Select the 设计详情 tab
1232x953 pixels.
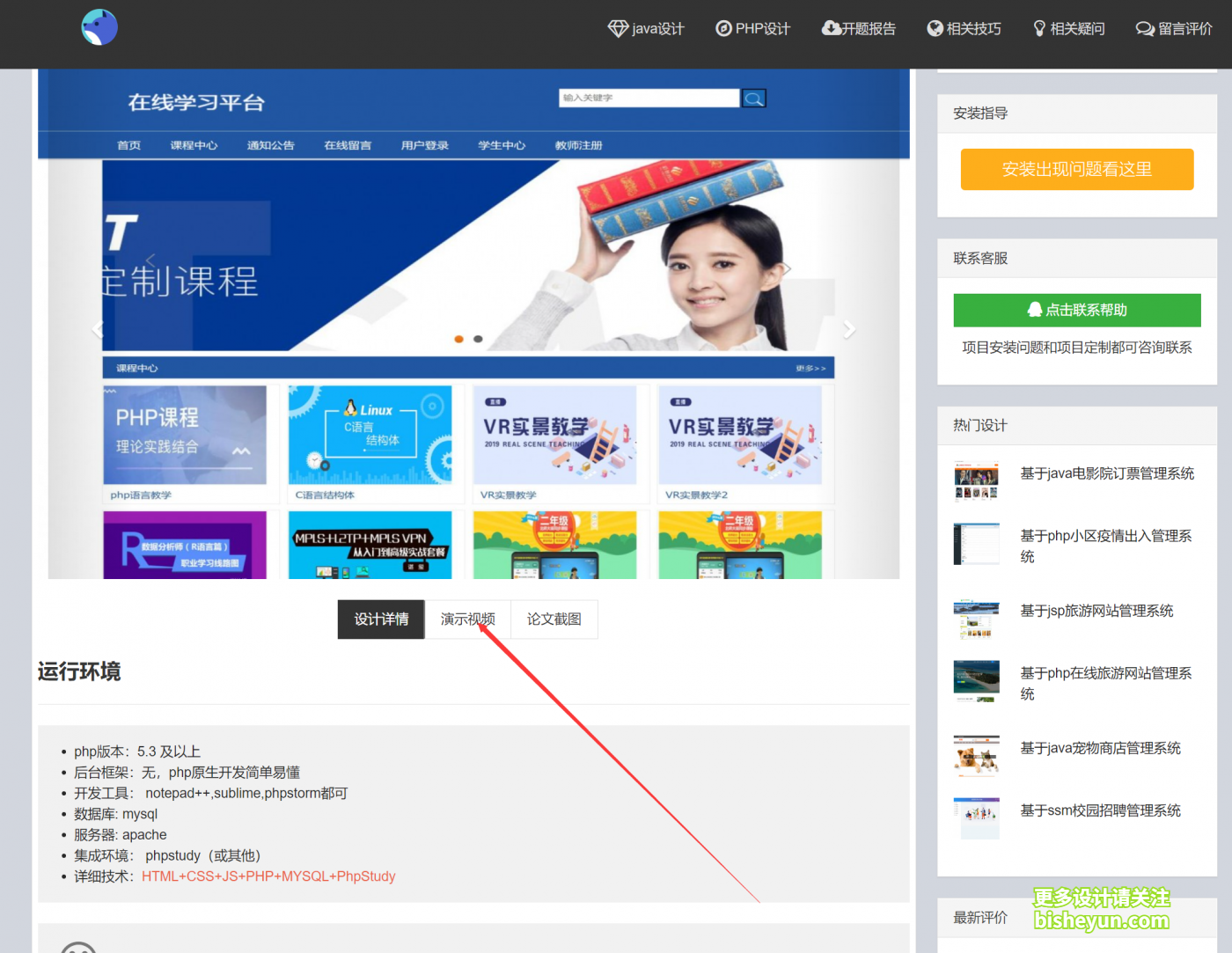click(381, 619)
